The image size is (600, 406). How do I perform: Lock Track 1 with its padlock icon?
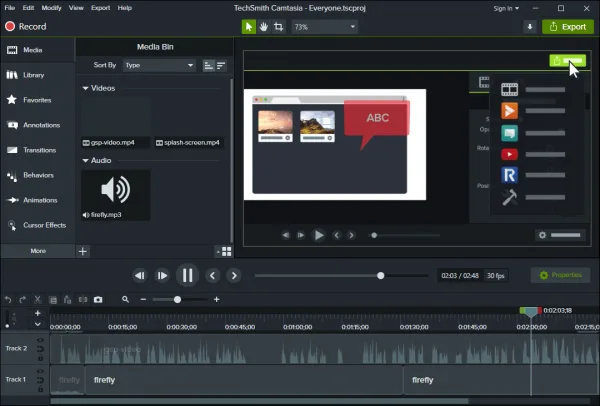click(x=40, y=389)
